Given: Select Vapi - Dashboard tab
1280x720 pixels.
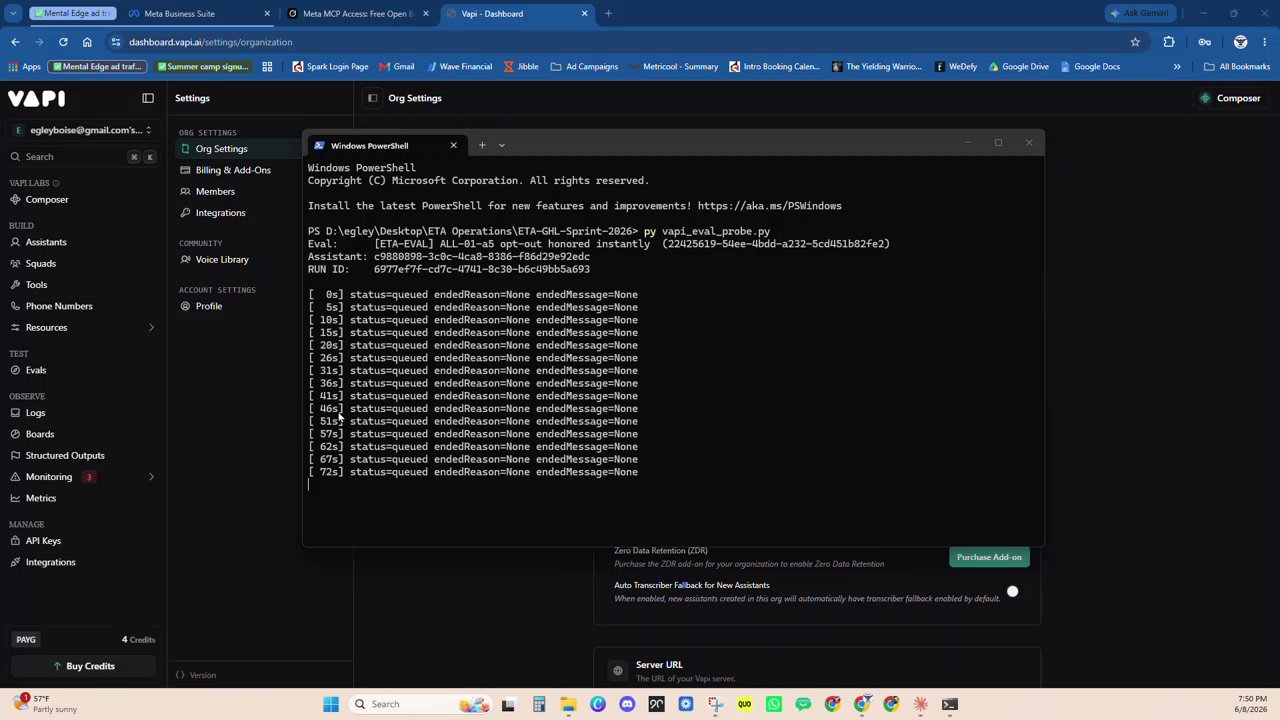Looking at the screenshot, I should click(516, 14).
